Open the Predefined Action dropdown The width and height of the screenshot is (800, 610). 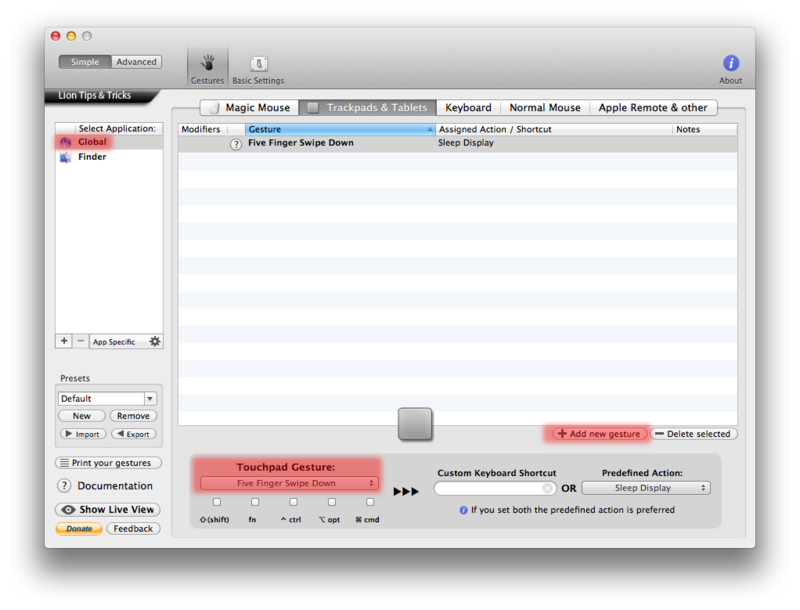[646, 488]
